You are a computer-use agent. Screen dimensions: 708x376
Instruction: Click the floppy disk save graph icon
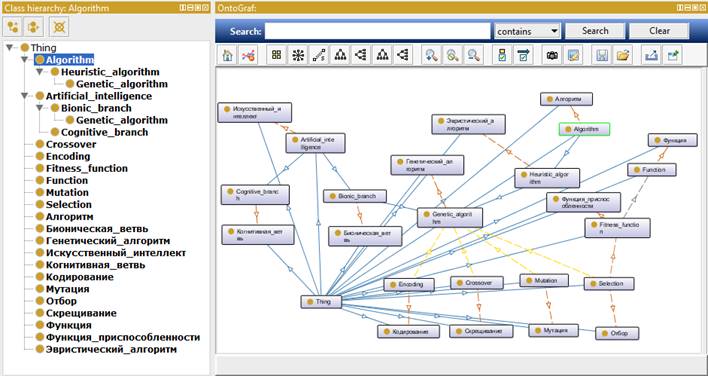click(x=601, y=55)
